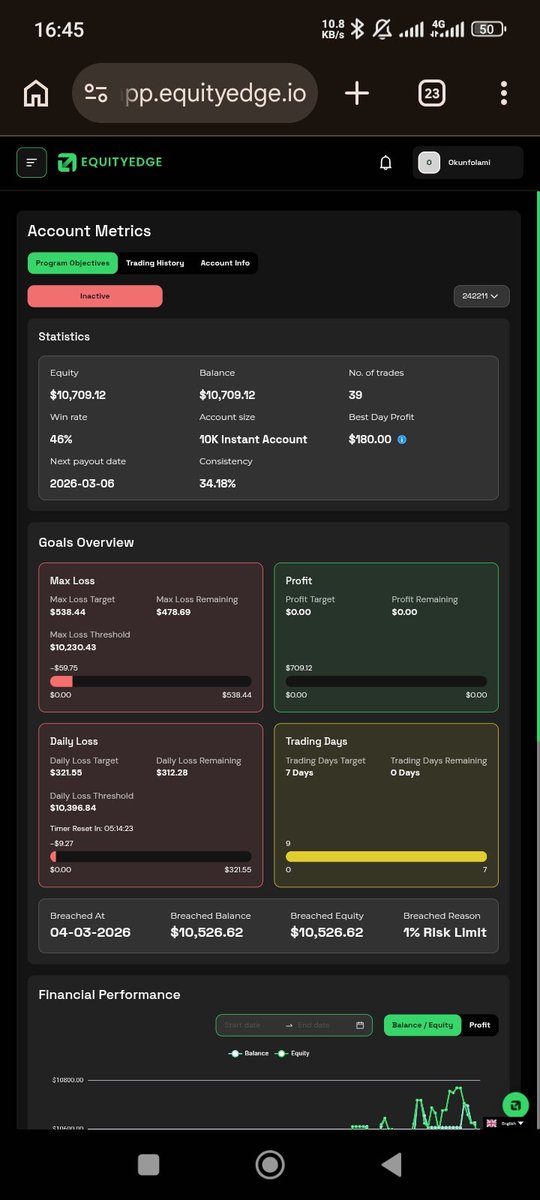
Task: Toggle the Equity series in chart legend
Action: 294,1053
